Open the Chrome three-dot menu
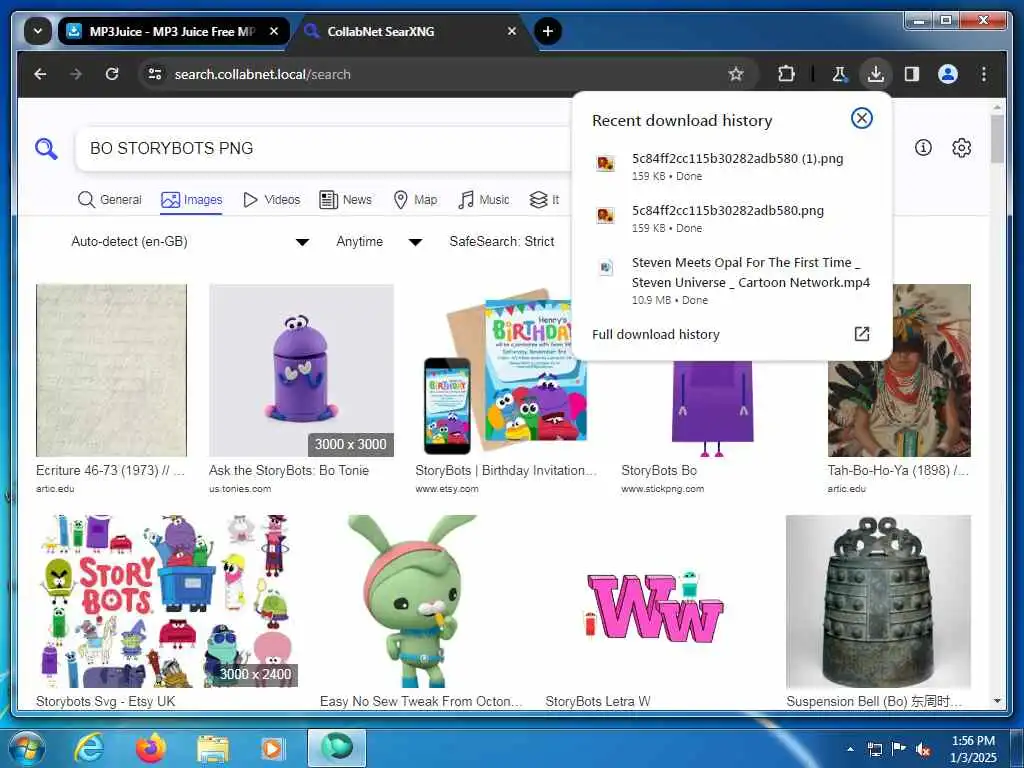The height and width of the screenshot is (768, 1024). [x=984, y=74]
